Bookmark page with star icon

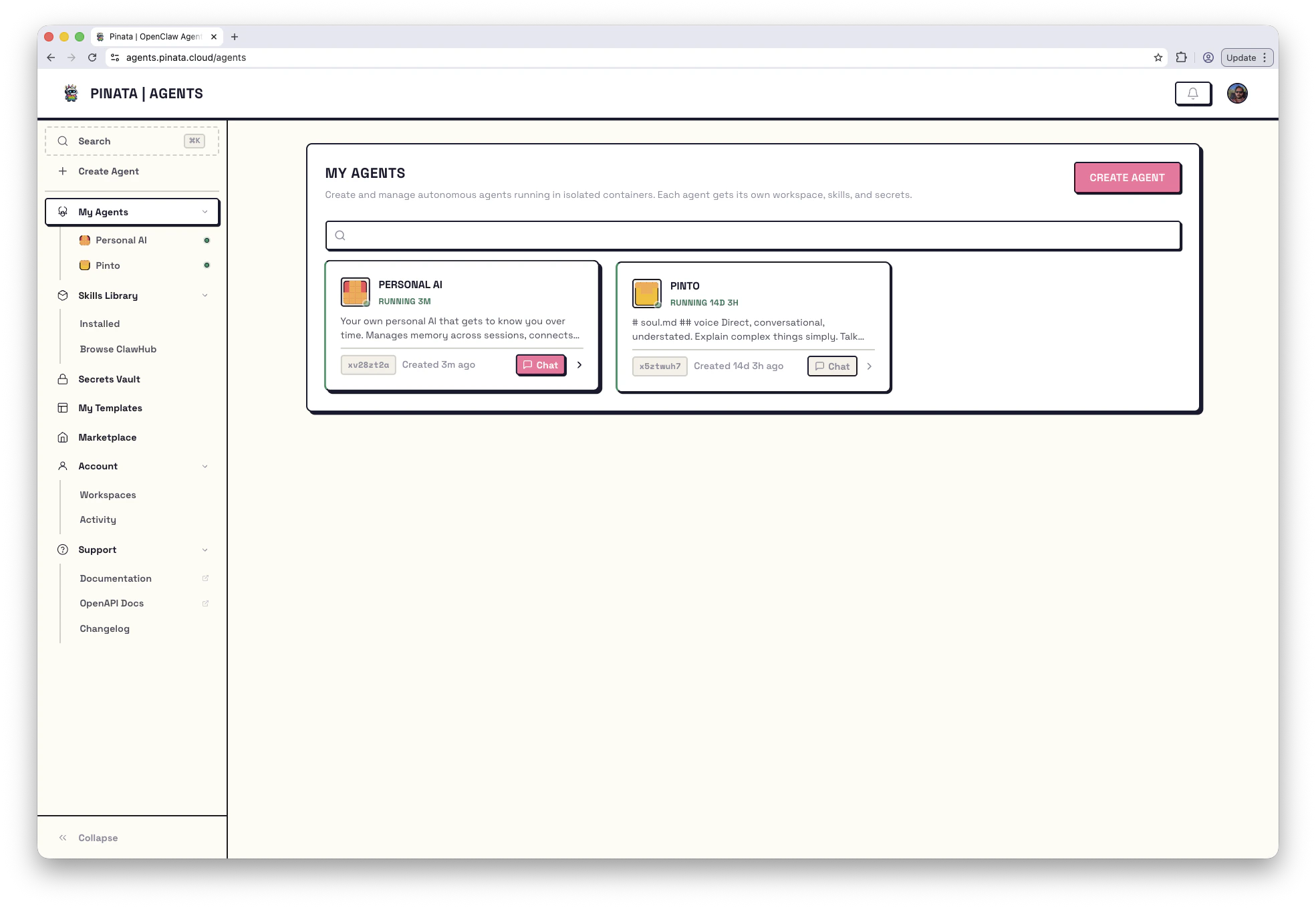coord(1158,58)
